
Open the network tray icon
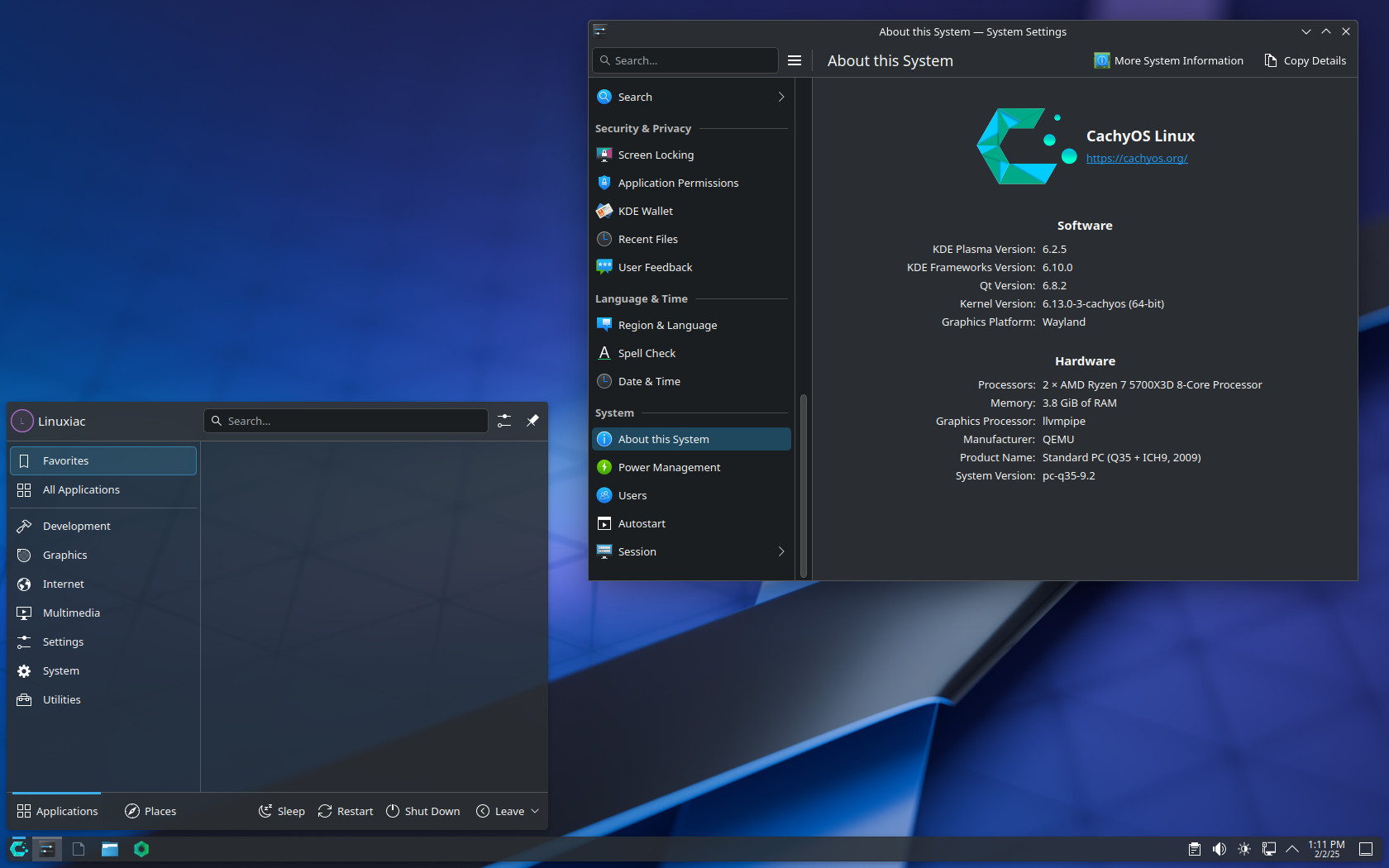coord(1269,848)
